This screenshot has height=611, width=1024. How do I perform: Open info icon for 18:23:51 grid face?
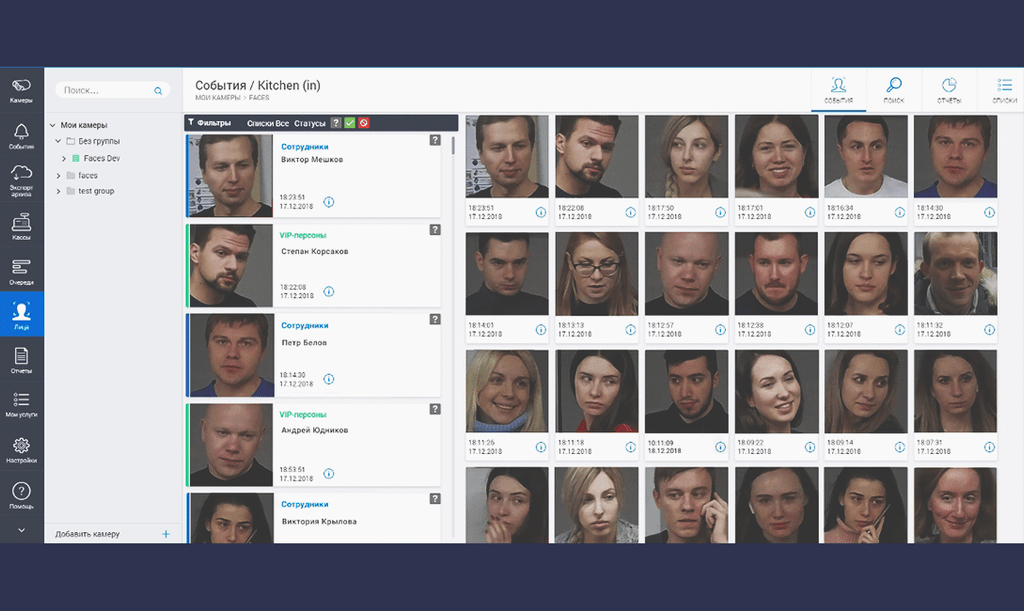(541, 212)
